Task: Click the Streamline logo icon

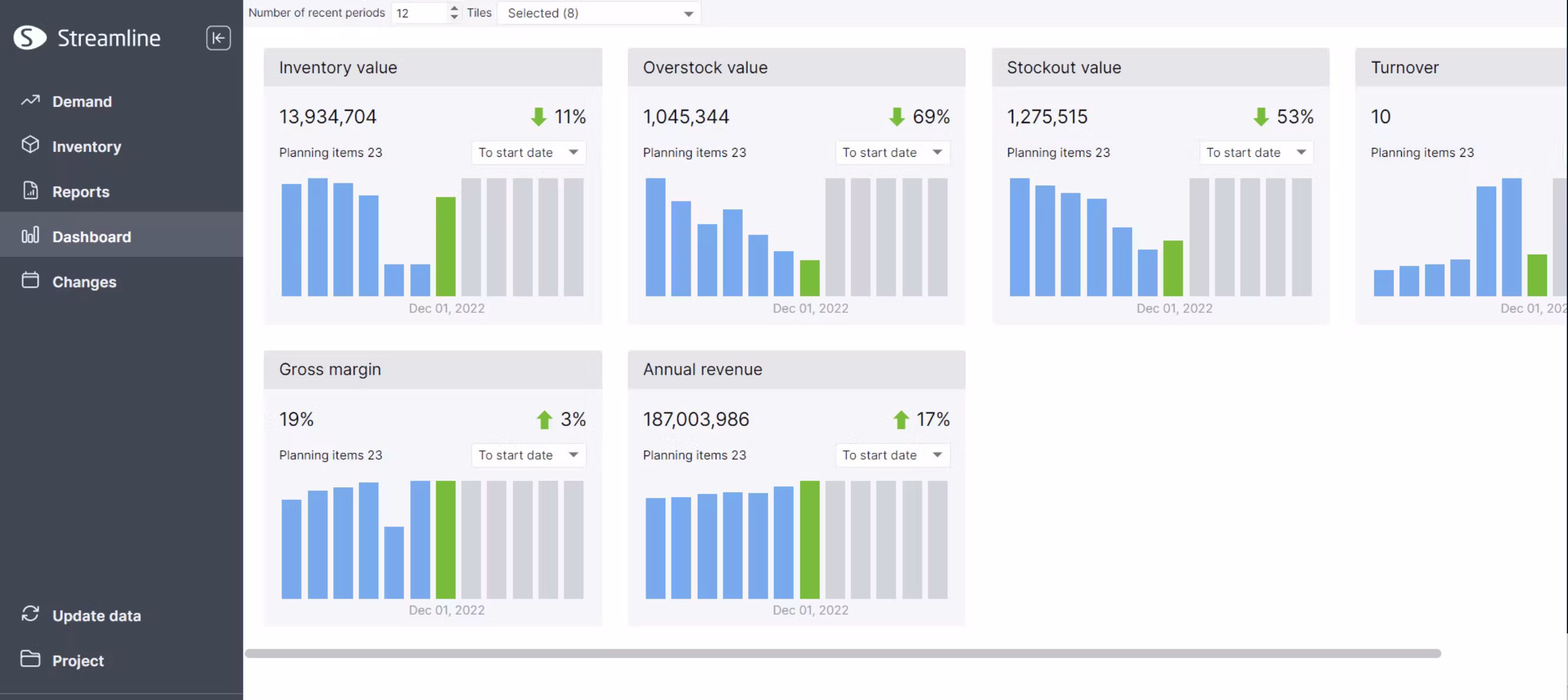Action: 30,38
